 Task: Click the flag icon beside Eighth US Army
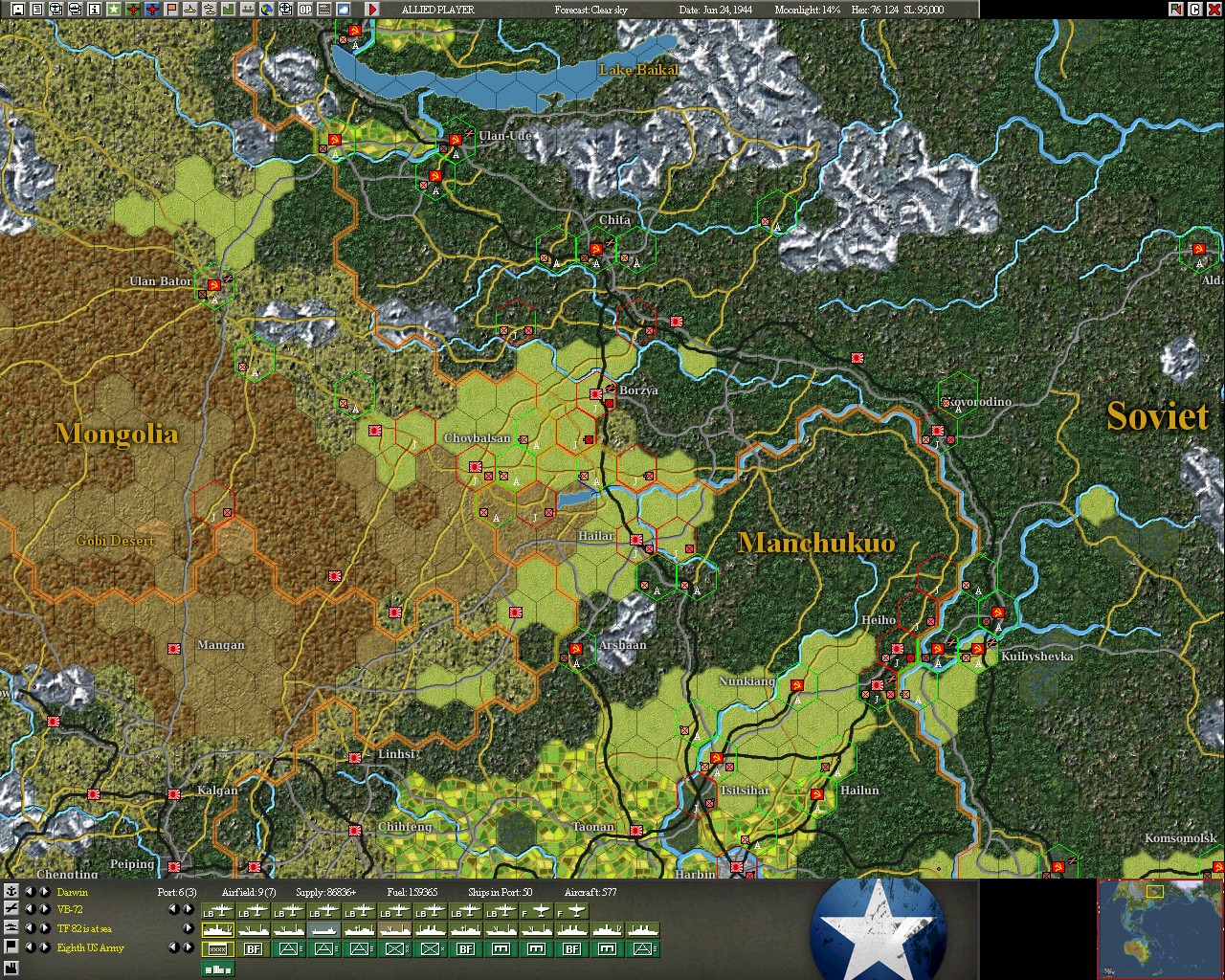11,947
